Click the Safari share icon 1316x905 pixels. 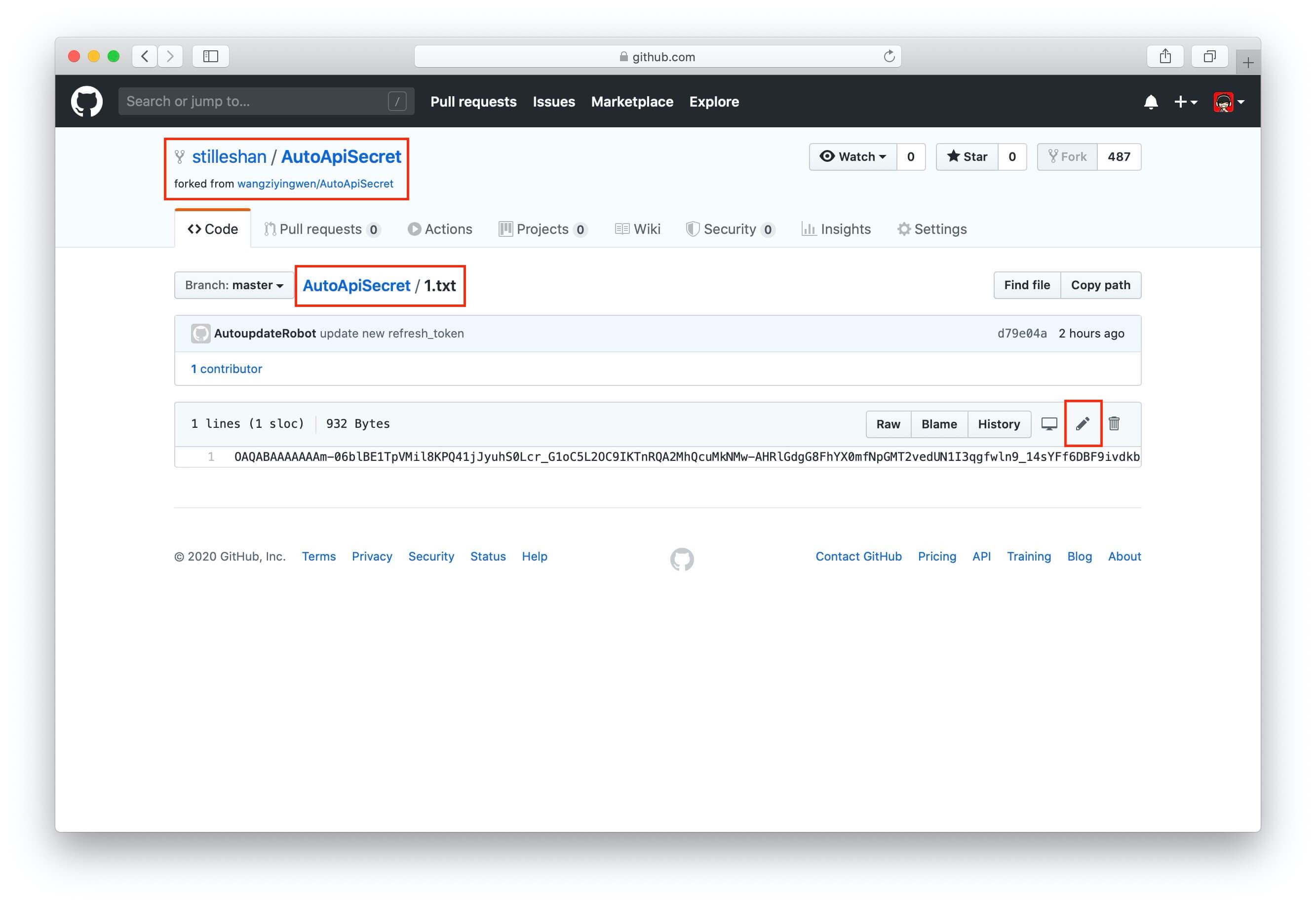click(1165, 56)
